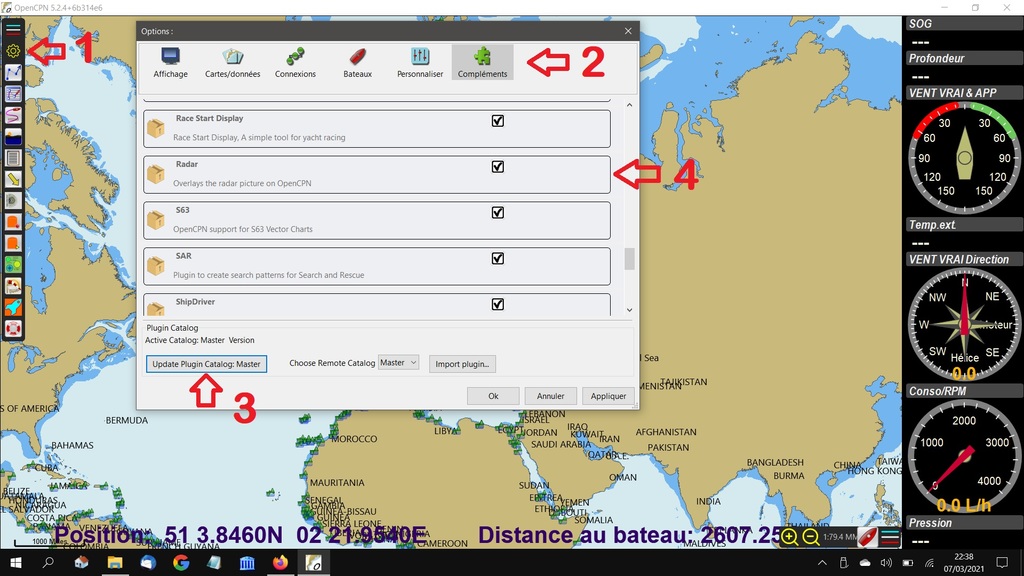Click the SAR plugin box icon
The width and height of the screenshot is (1024, 576).
pyautogui.click(x=155, y=265)
